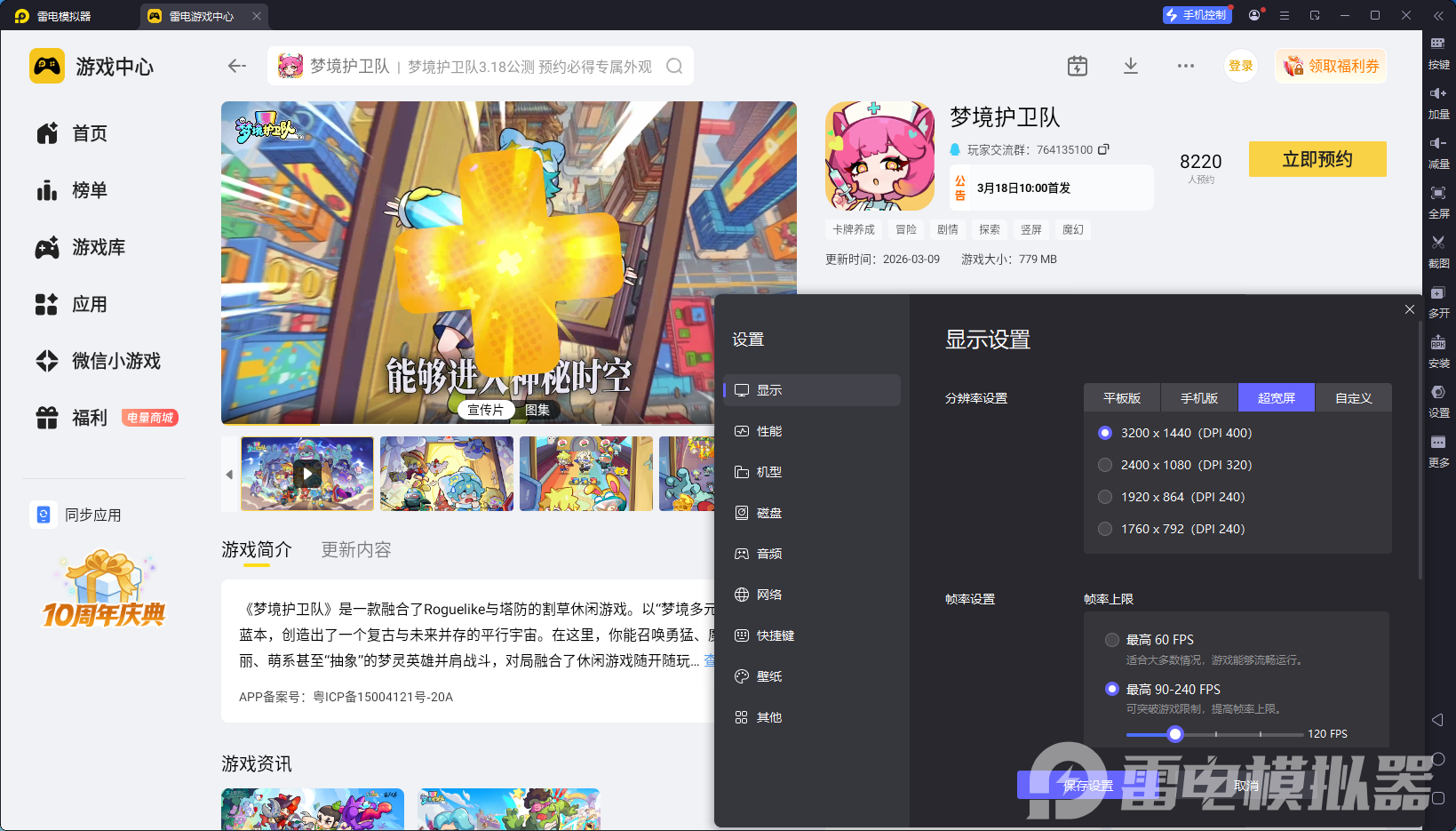Play the trailer video thumbnail

click(x=307, y=474)
